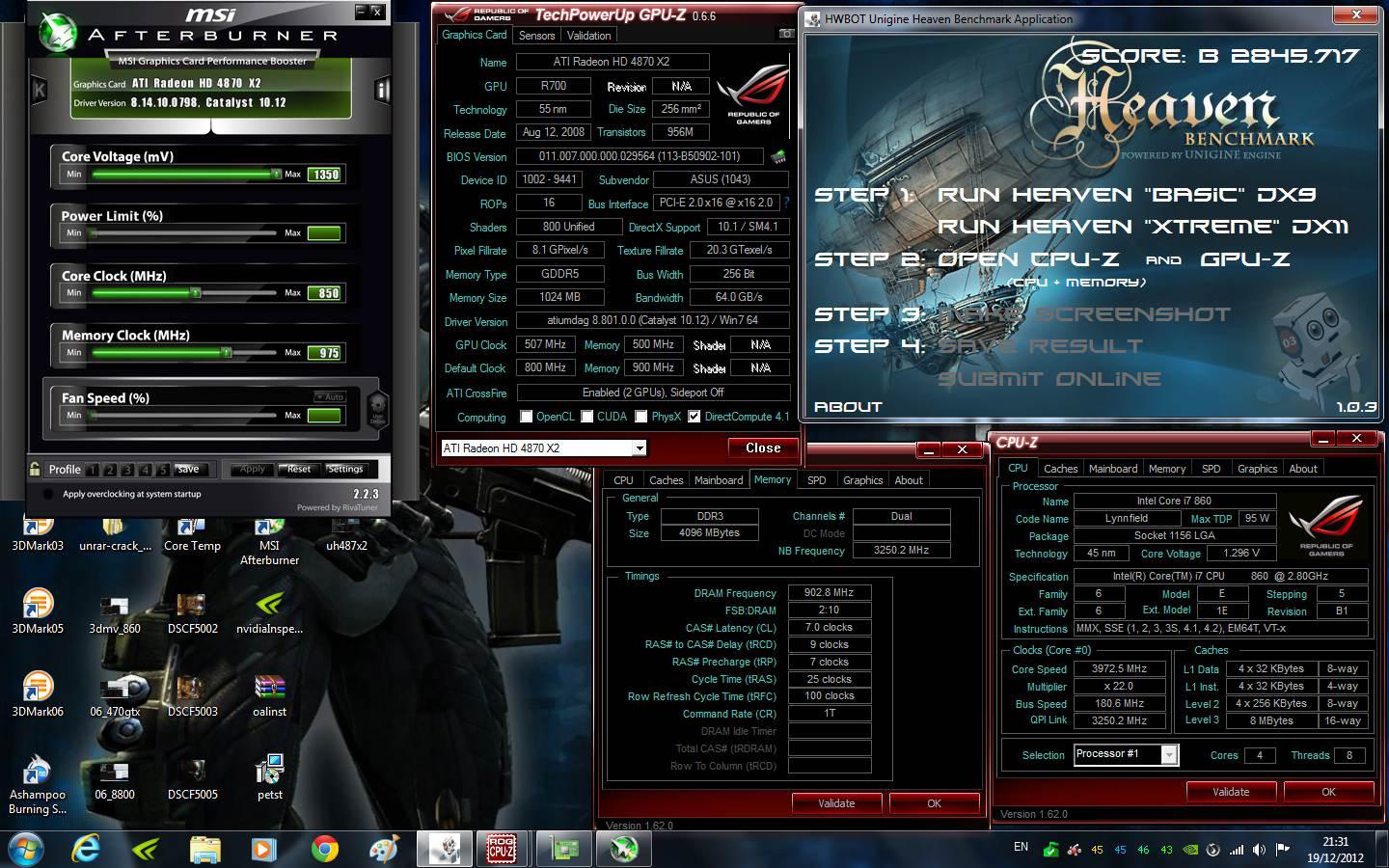Uncheck the DirectCompute 4.1 checkbox
The image size is (1389, 868).
click(x=694, y=417)
